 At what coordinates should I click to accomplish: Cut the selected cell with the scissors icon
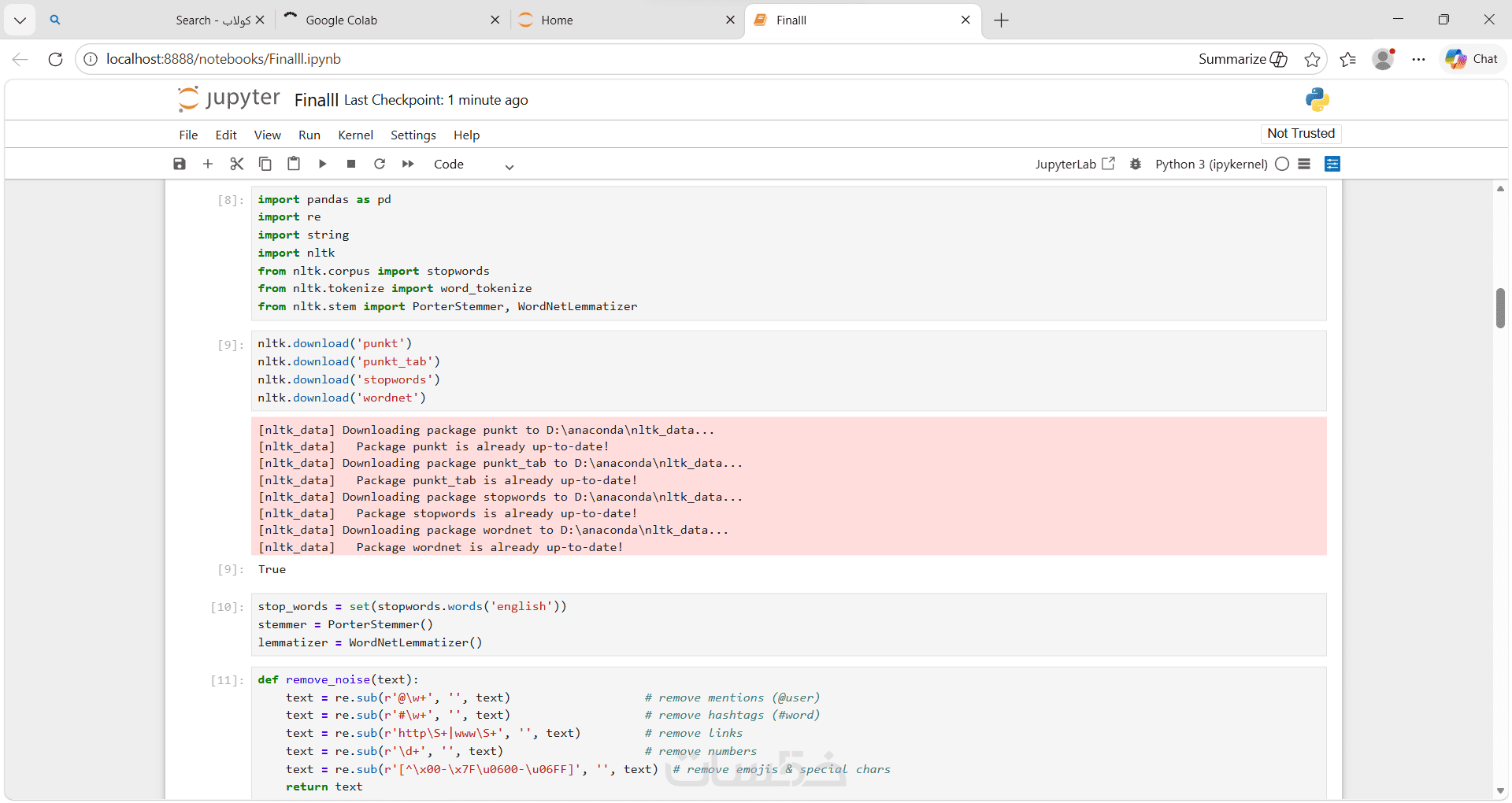click(x=236, y=164)
